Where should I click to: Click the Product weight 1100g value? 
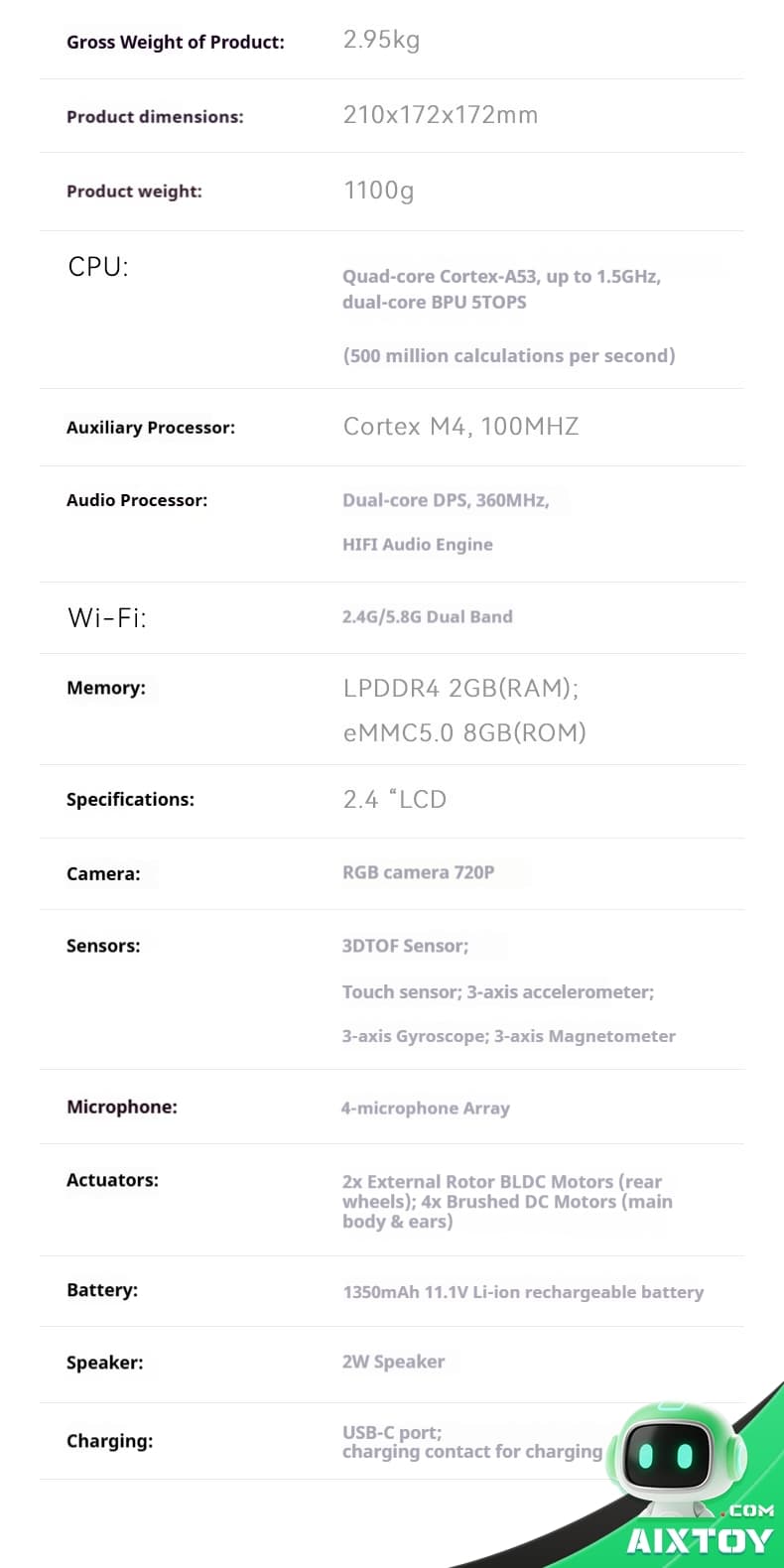(379, 191)
